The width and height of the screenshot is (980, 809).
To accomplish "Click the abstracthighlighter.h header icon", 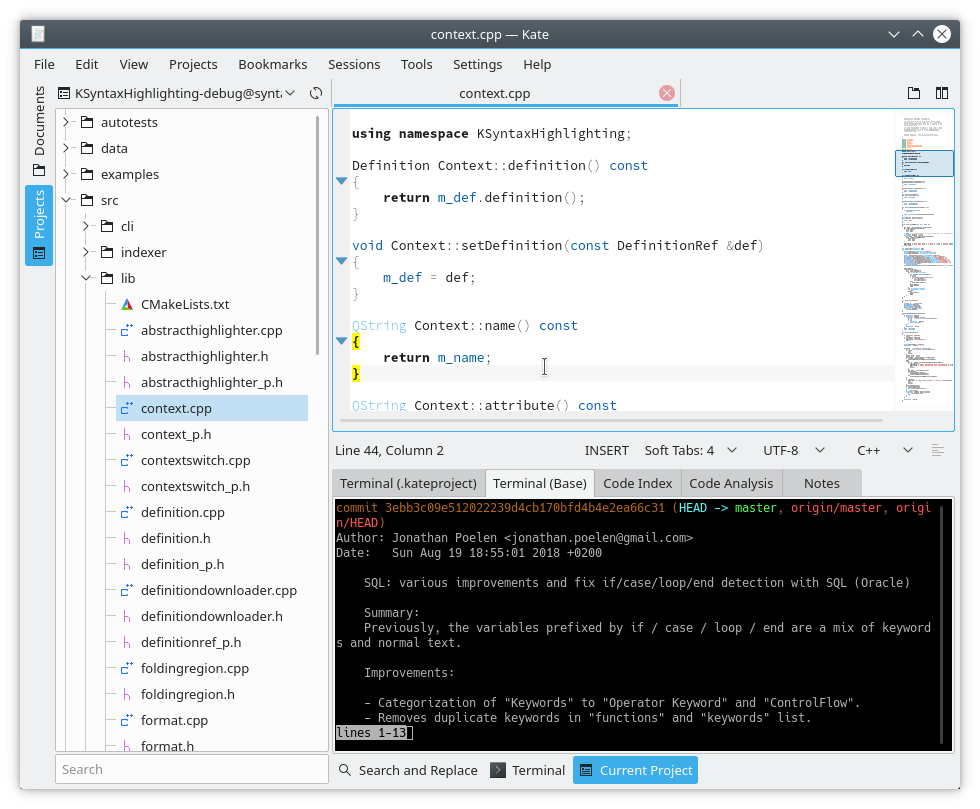I will click(127, 356).
